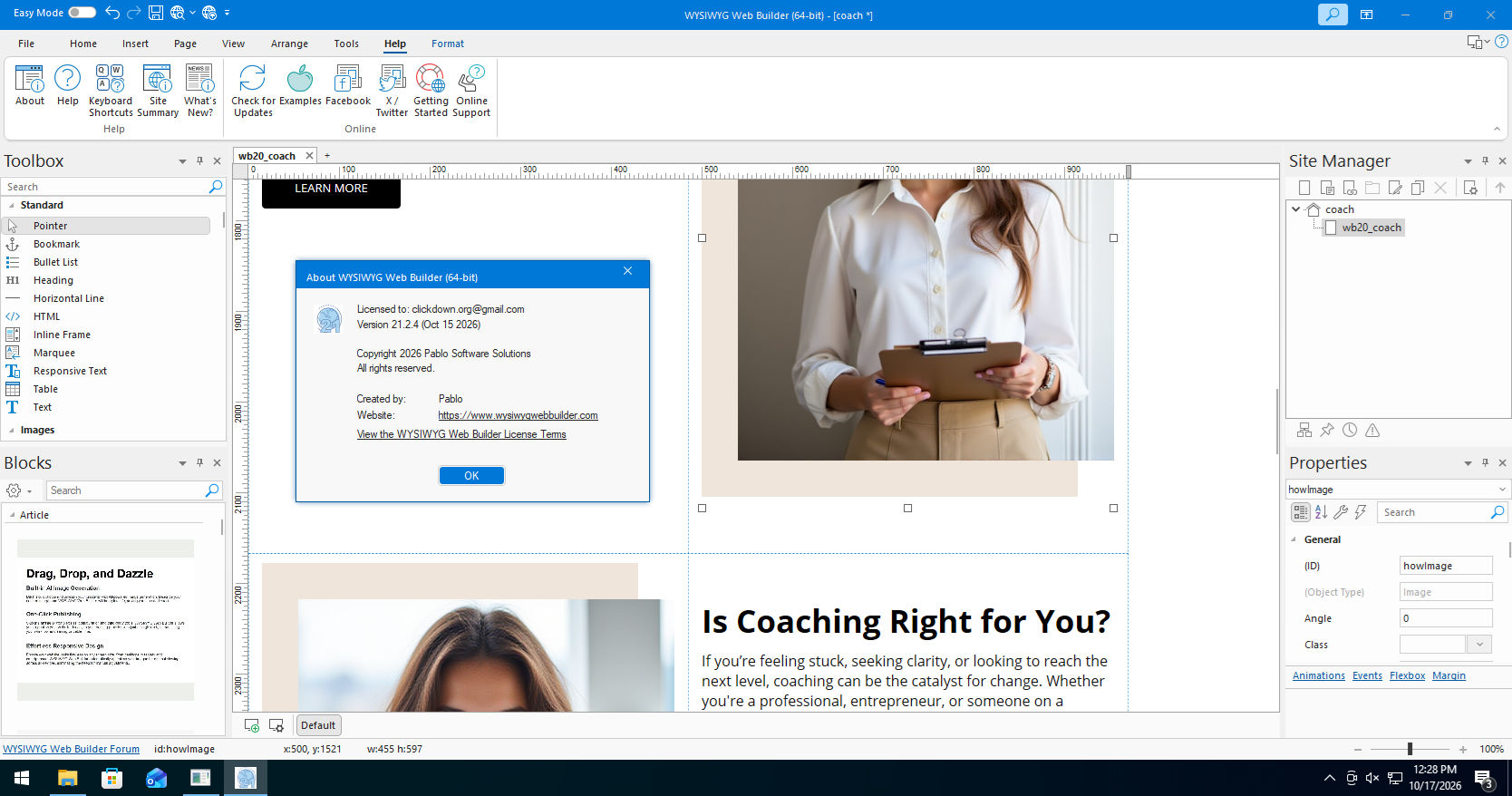
Task: Add a new page in Site Manager
Action: point(1304,188)
